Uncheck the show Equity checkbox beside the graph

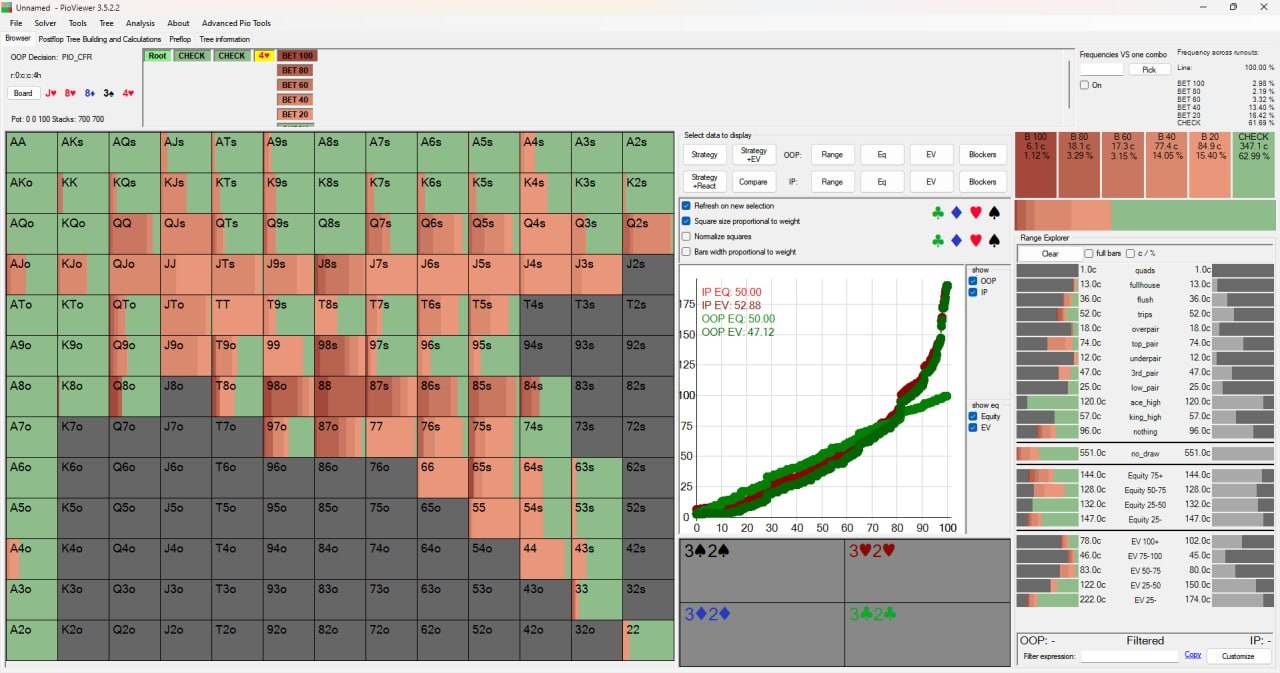(x=973, y=417)
